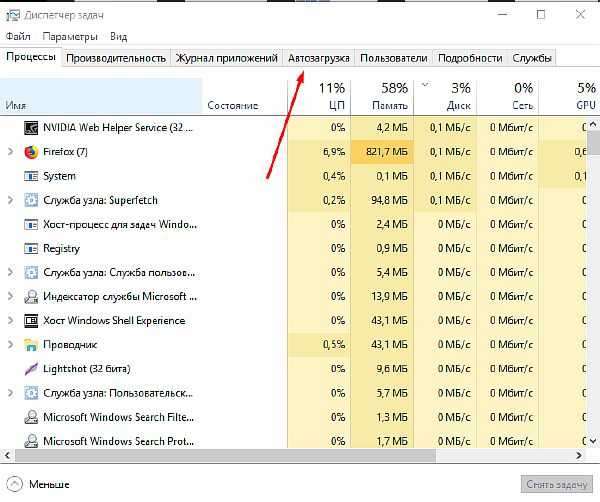Click the horizontal scrollbar left arrow

pyautogui.click(x=7, y=455)
